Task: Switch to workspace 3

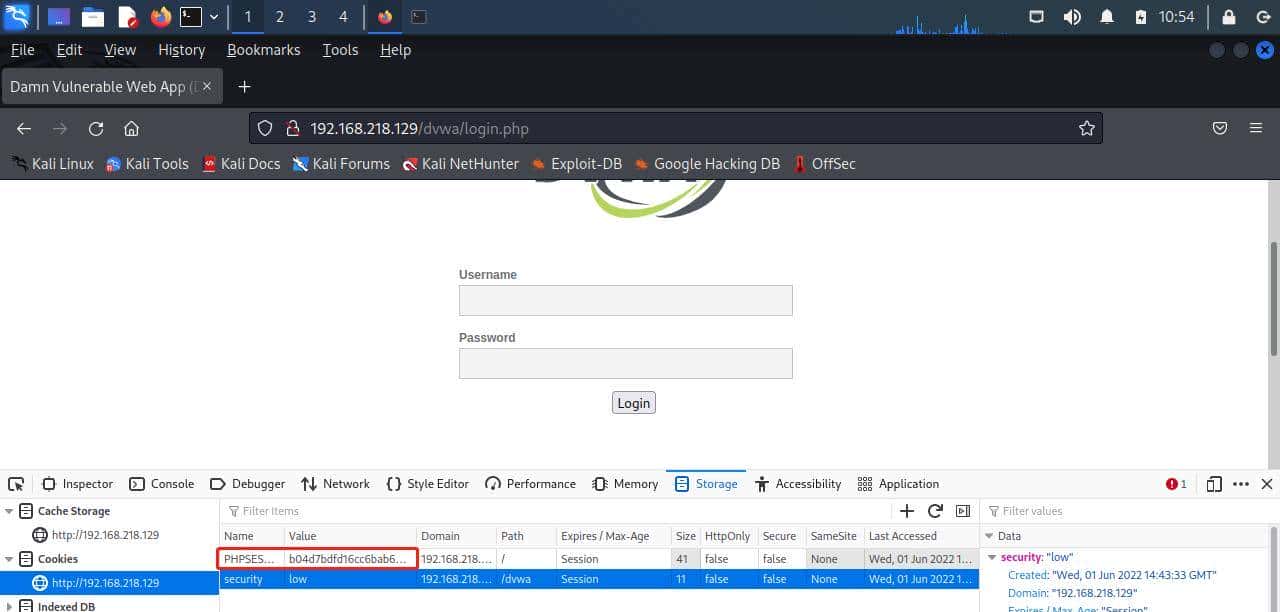Action: point(312,17)
